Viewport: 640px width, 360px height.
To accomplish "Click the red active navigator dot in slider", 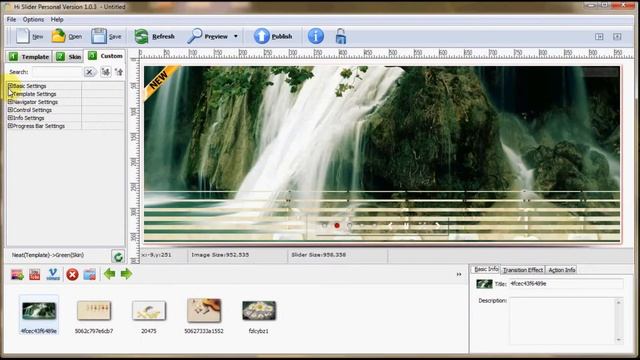I will point(337,225).
